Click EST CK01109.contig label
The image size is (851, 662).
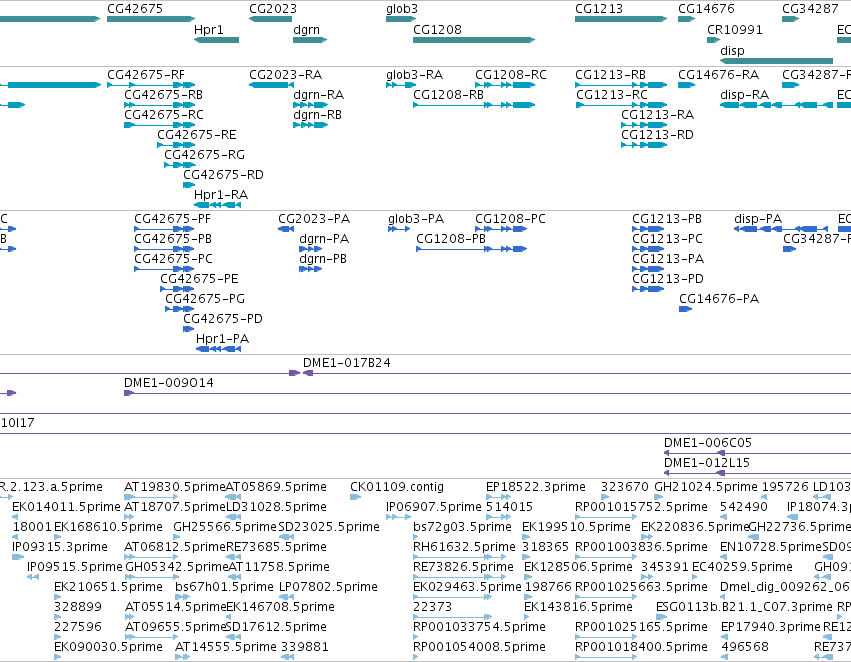(397, 487)
